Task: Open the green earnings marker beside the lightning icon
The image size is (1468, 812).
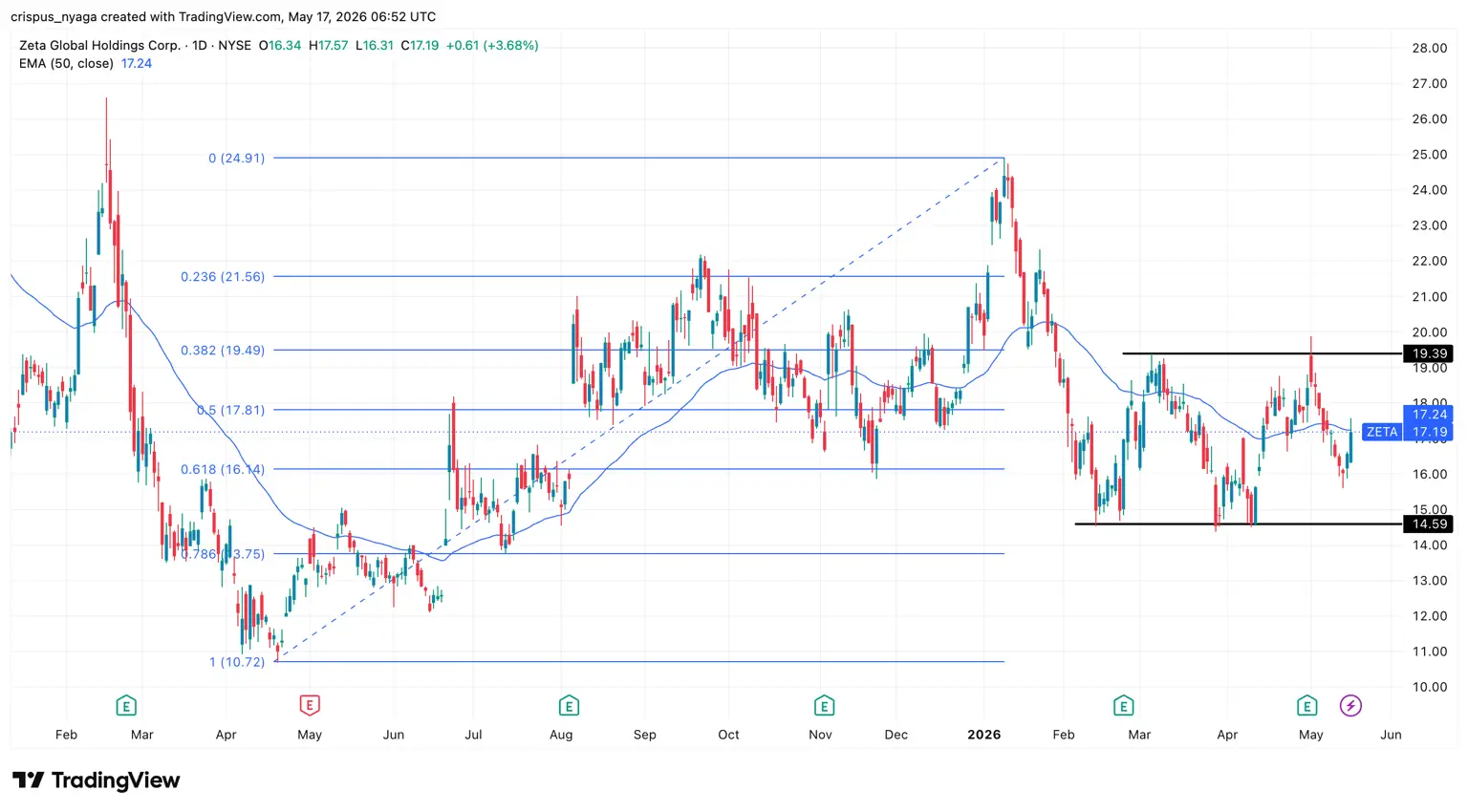Action: click(x=1306, y=706)
